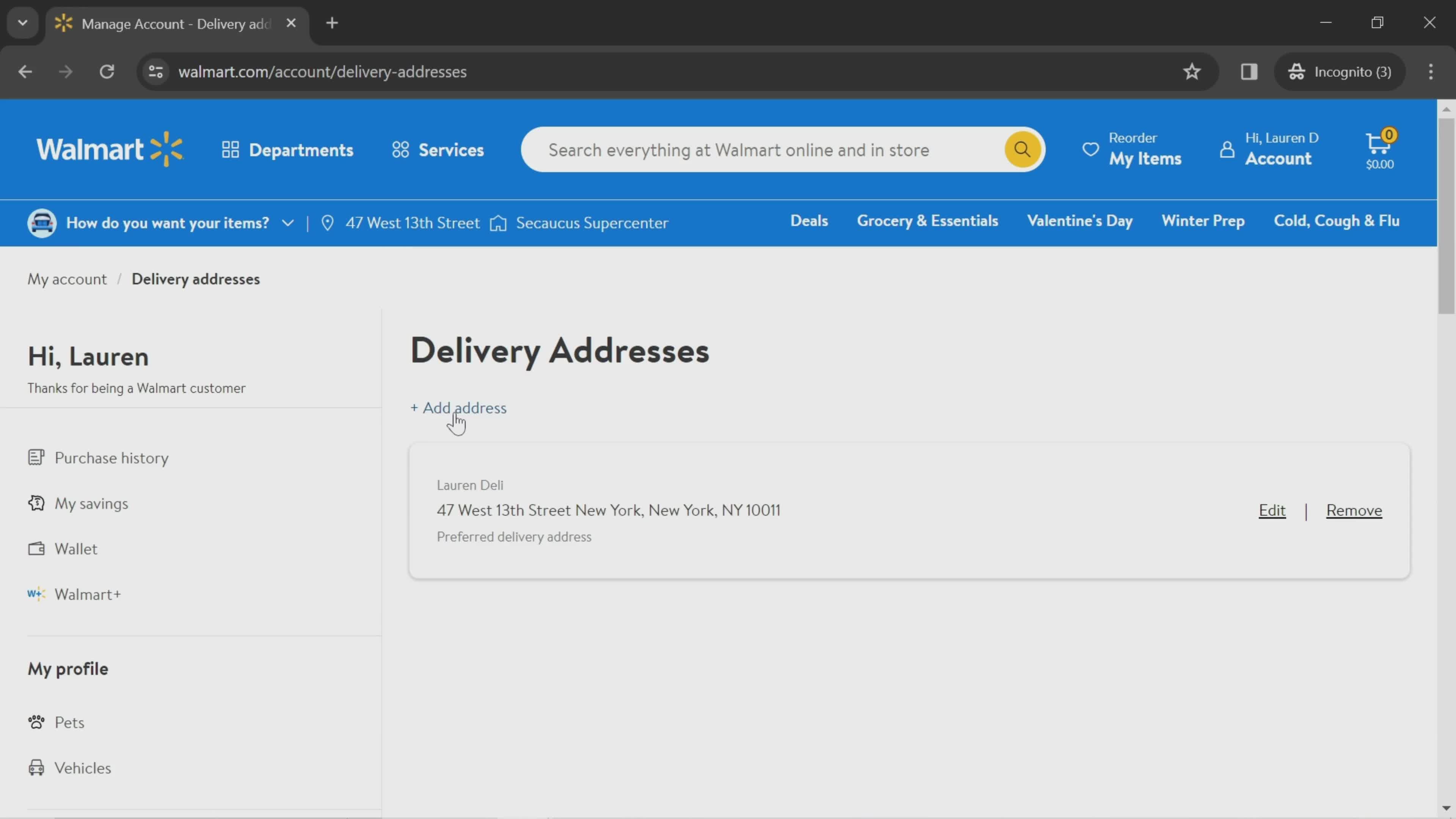
Task: Click the Add address link
Action: (x=458, y=407)
